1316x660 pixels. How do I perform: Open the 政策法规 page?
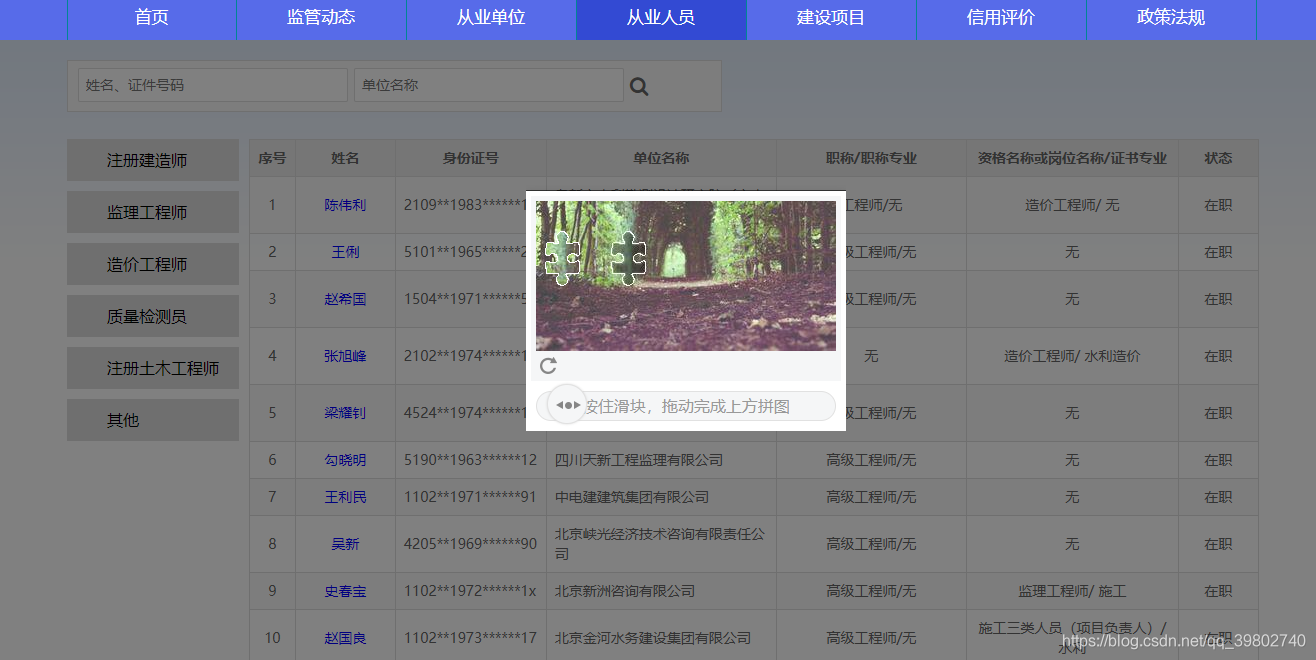click(1171, 19)
